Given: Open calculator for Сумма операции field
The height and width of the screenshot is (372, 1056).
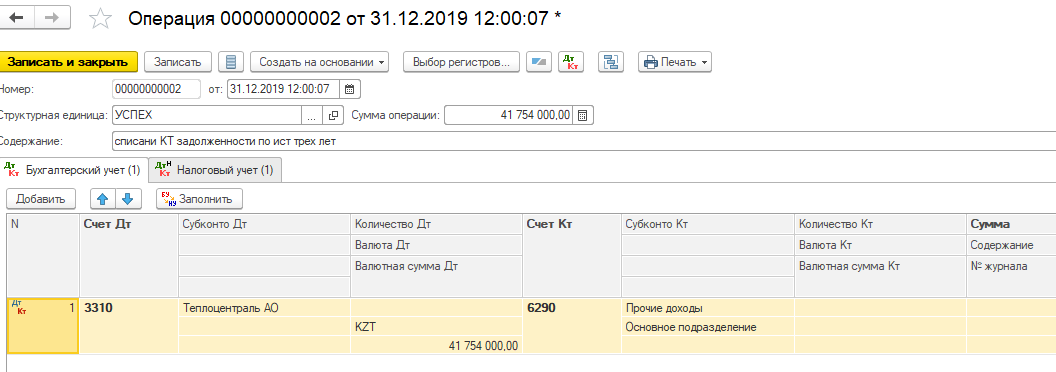Looking at the screenshot, I should click(x=583, y=115).
